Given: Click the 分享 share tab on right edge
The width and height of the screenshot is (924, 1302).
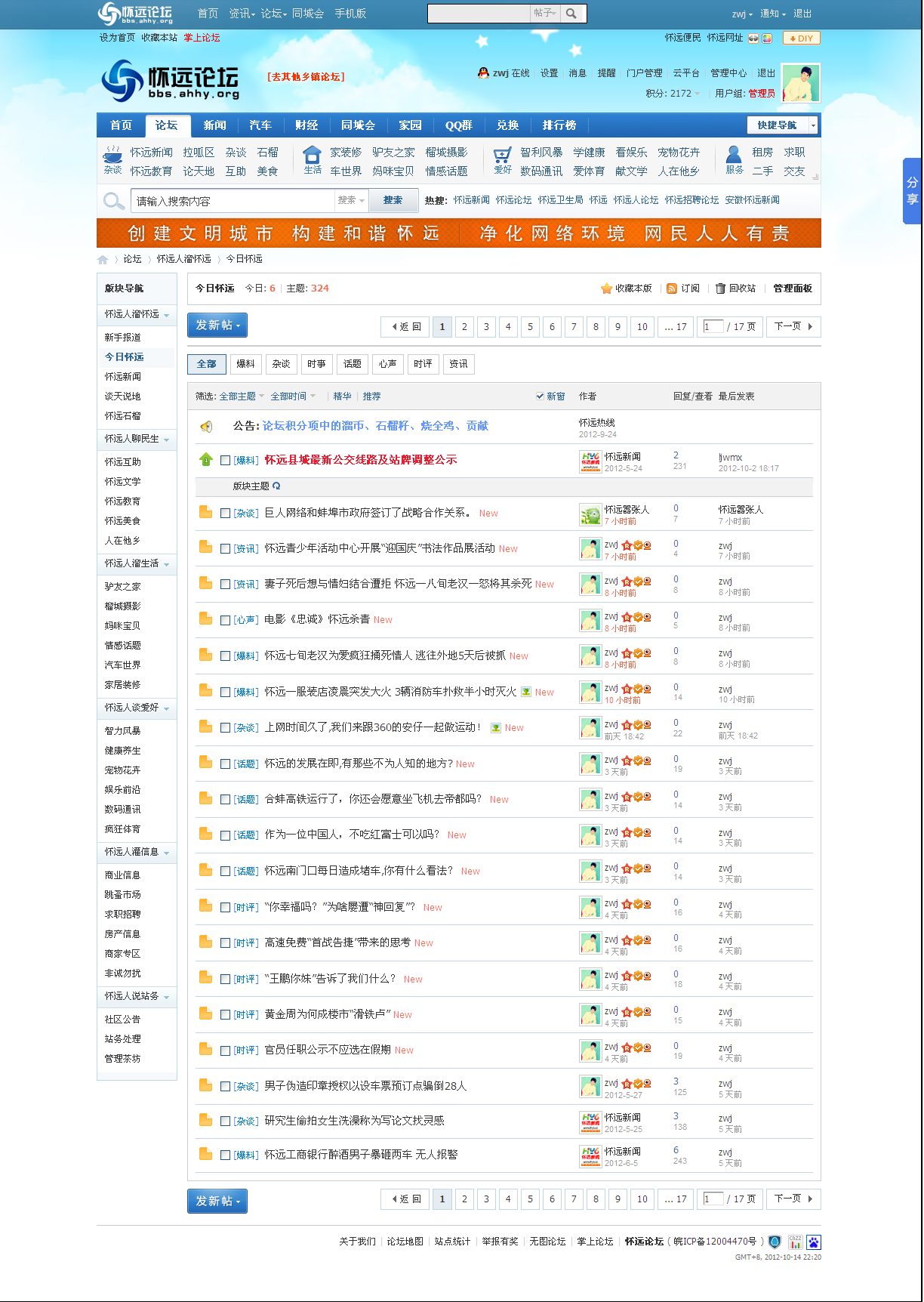Looking at the screenshot, I should 912,191.
